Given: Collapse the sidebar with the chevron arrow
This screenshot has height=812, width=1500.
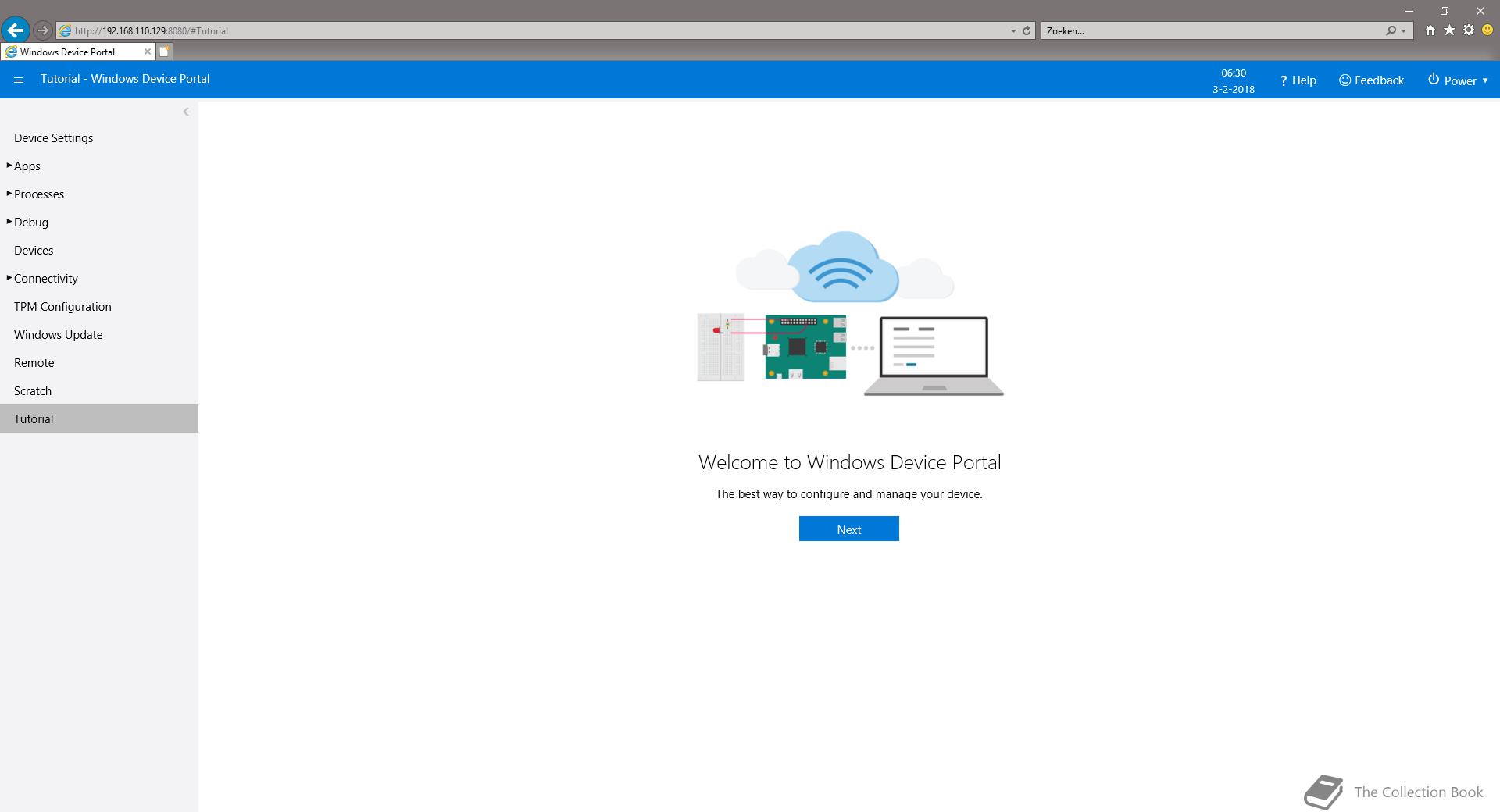Looking at the screenshot, I should (186, 112).
